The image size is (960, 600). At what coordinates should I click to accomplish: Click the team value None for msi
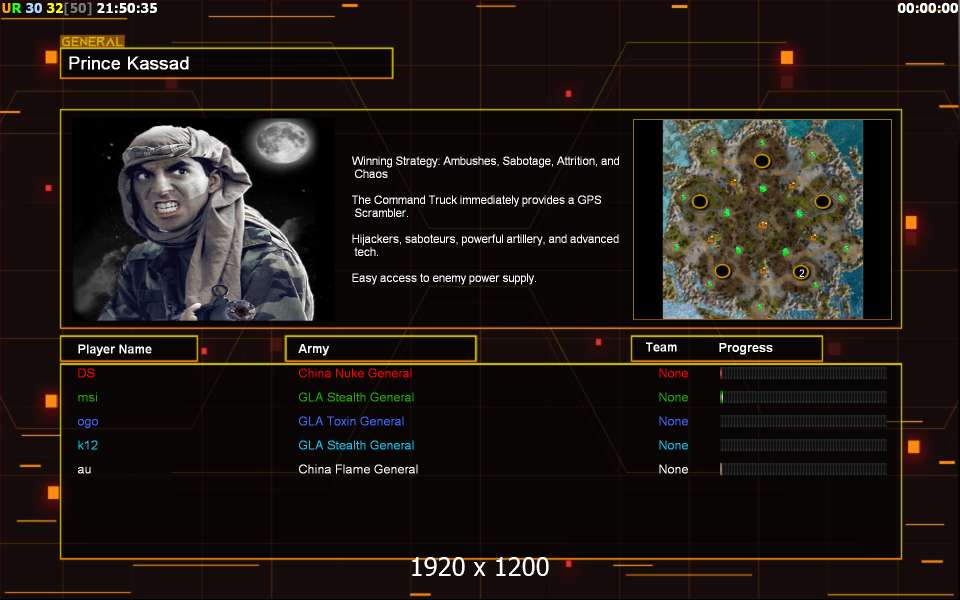pyautogui.click(x=673, y=397)
